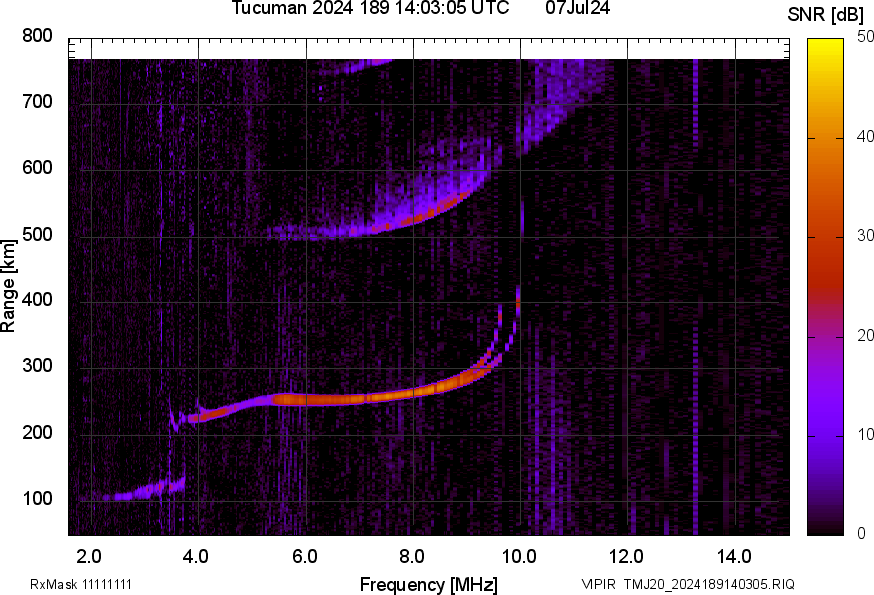Image resolution: width=874 pixels, height=595 pixels.
Task: Click the date label '07Jul24'
Action: (577, 8)
